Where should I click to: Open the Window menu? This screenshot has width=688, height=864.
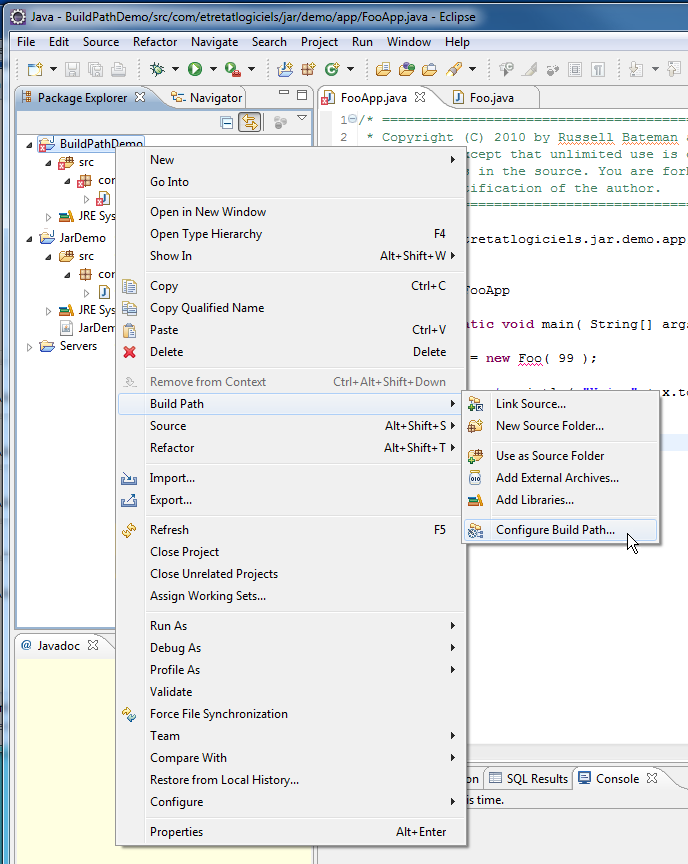409,42
